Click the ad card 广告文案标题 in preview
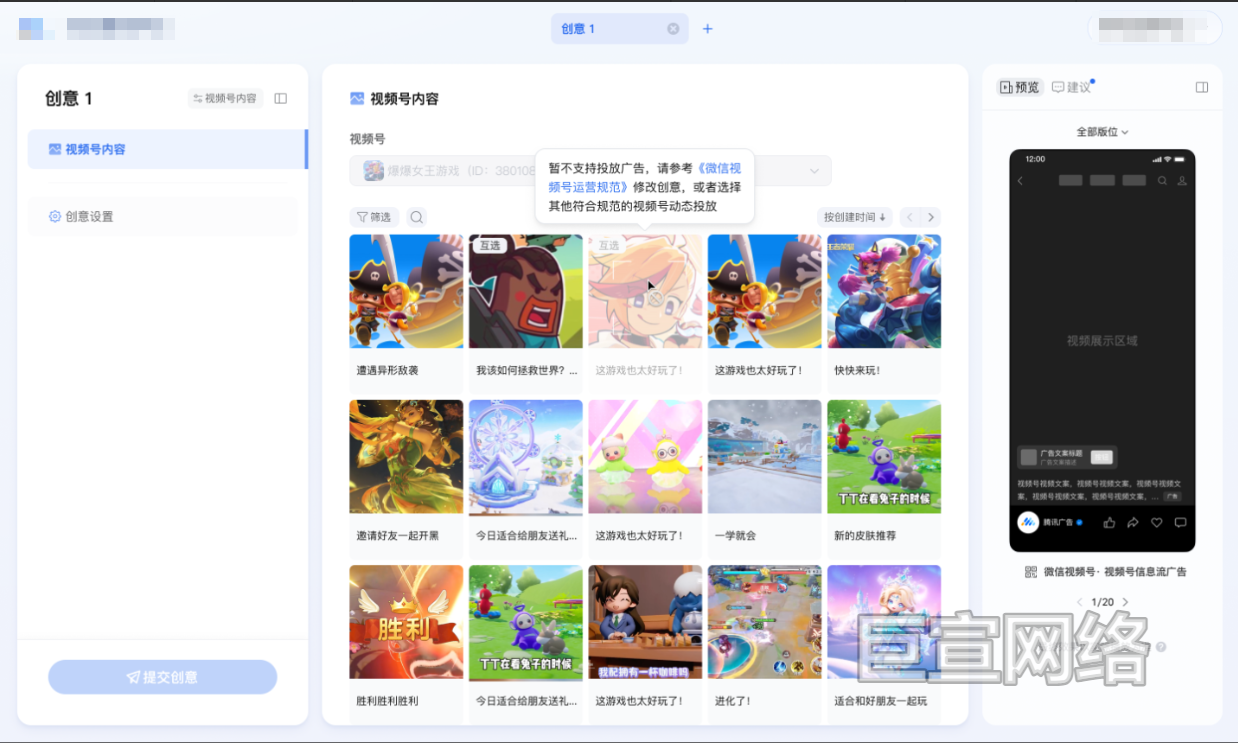 pos(1067,457)
